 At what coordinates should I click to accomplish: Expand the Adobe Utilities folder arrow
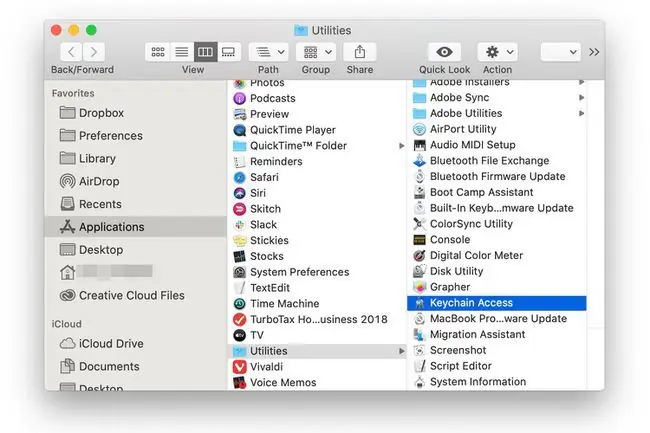[582, 113]
